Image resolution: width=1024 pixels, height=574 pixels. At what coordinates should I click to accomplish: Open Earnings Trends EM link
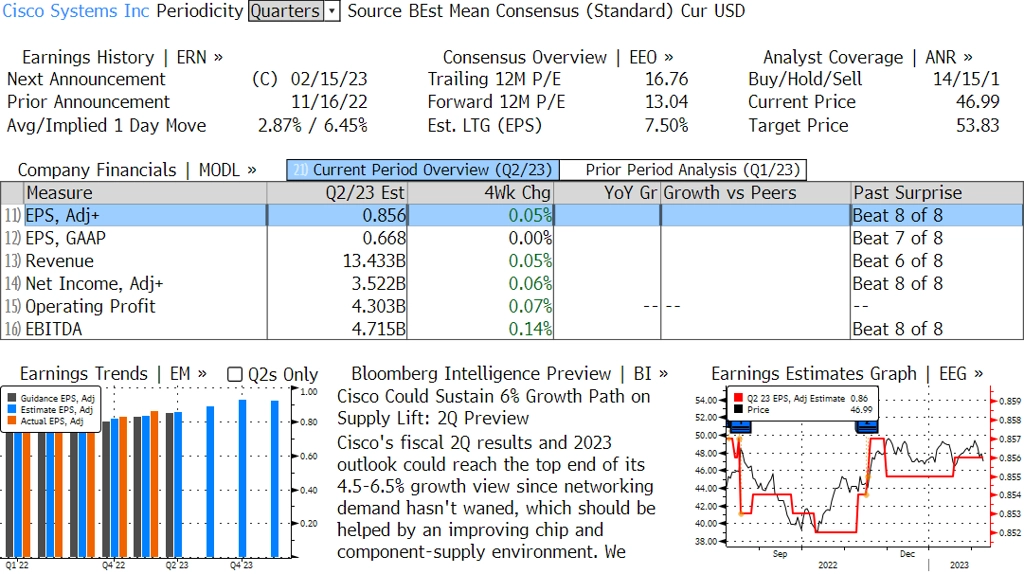[113, 374]
